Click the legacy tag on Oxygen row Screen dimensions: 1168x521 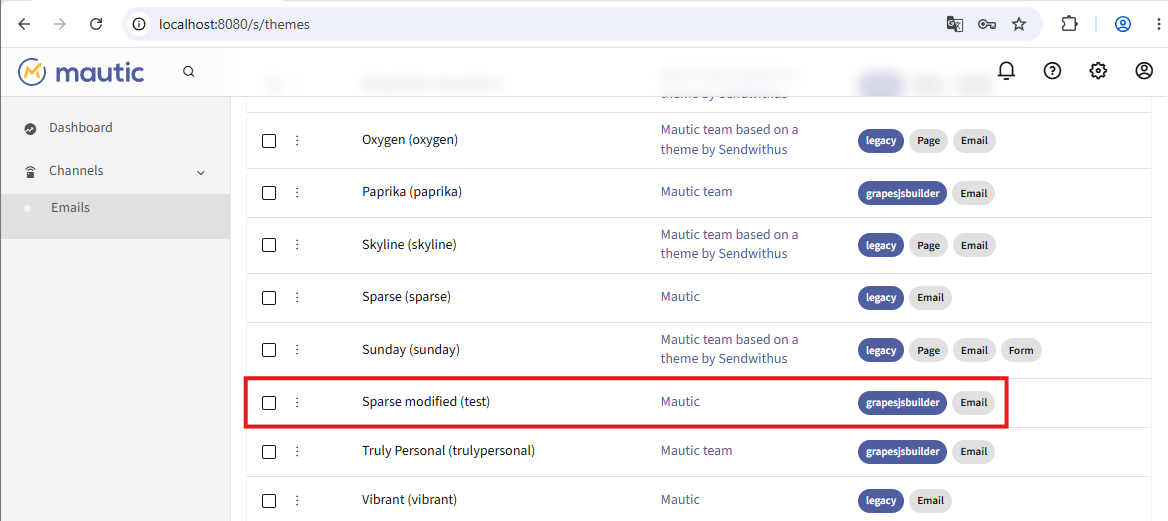pyautogui.click(x=881, y=140)
